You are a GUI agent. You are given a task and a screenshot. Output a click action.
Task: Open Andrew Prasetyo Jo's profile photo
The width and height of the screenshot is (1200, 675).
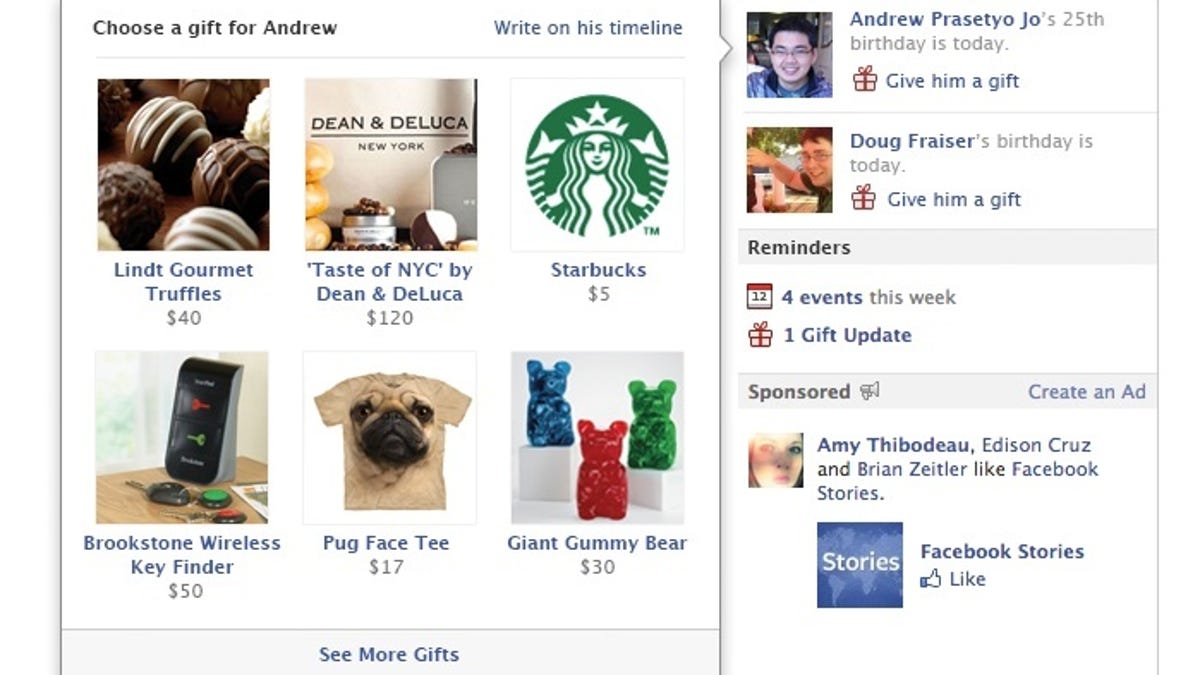pos(789,55)
